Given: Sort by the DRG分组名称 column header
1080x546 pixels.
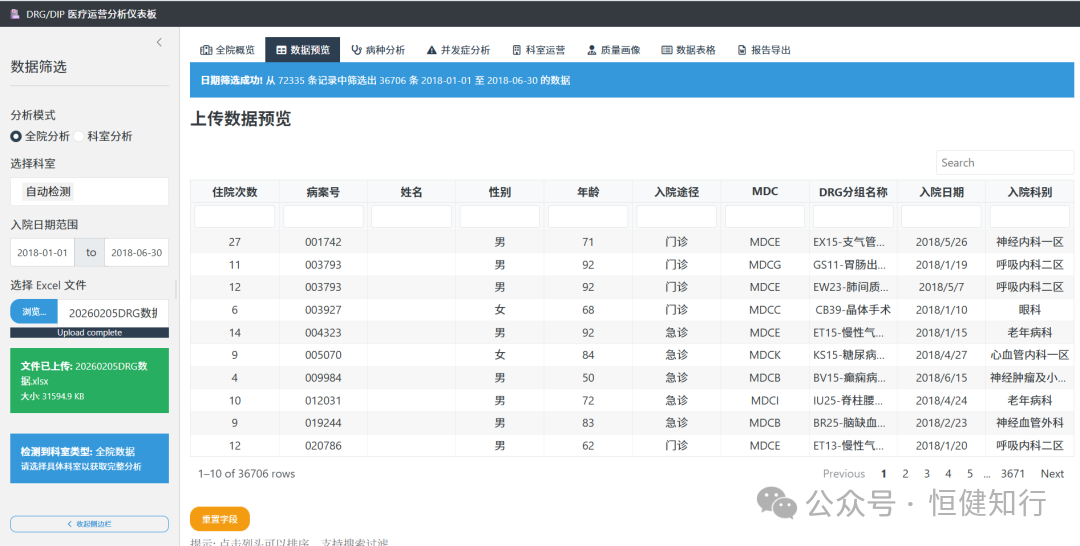Looking at the screenshot, I should (853, 192).
